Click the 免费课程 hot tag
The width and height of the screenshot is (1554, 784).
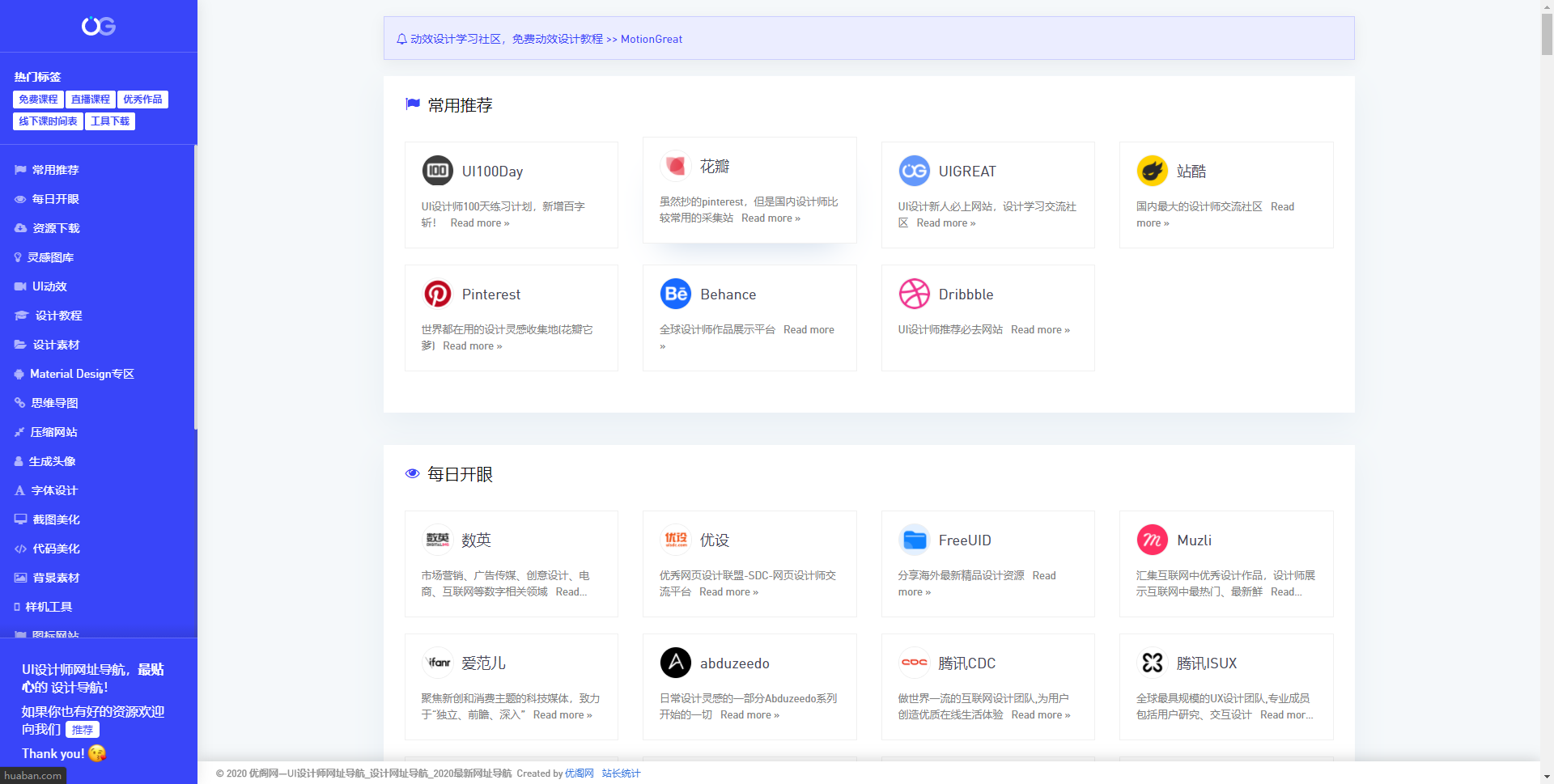point(37,99)
